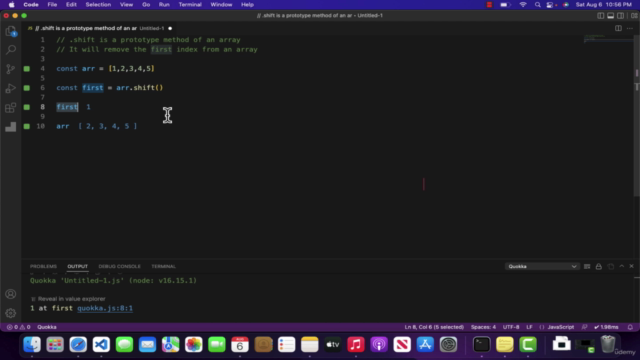Viewport: 640px width, 360px height.
Task: Open Music app from the Dock
Action: click(356, 344)
